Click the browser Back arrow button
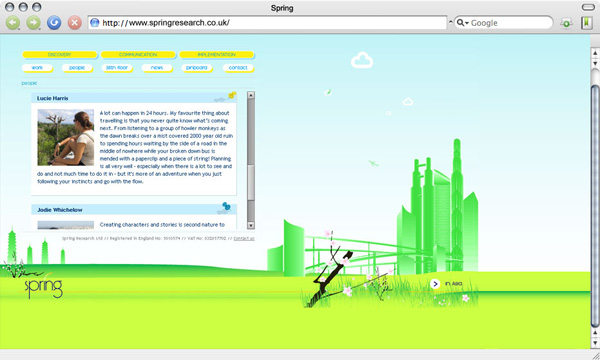600x360 pixels. [x=13, y=23]
